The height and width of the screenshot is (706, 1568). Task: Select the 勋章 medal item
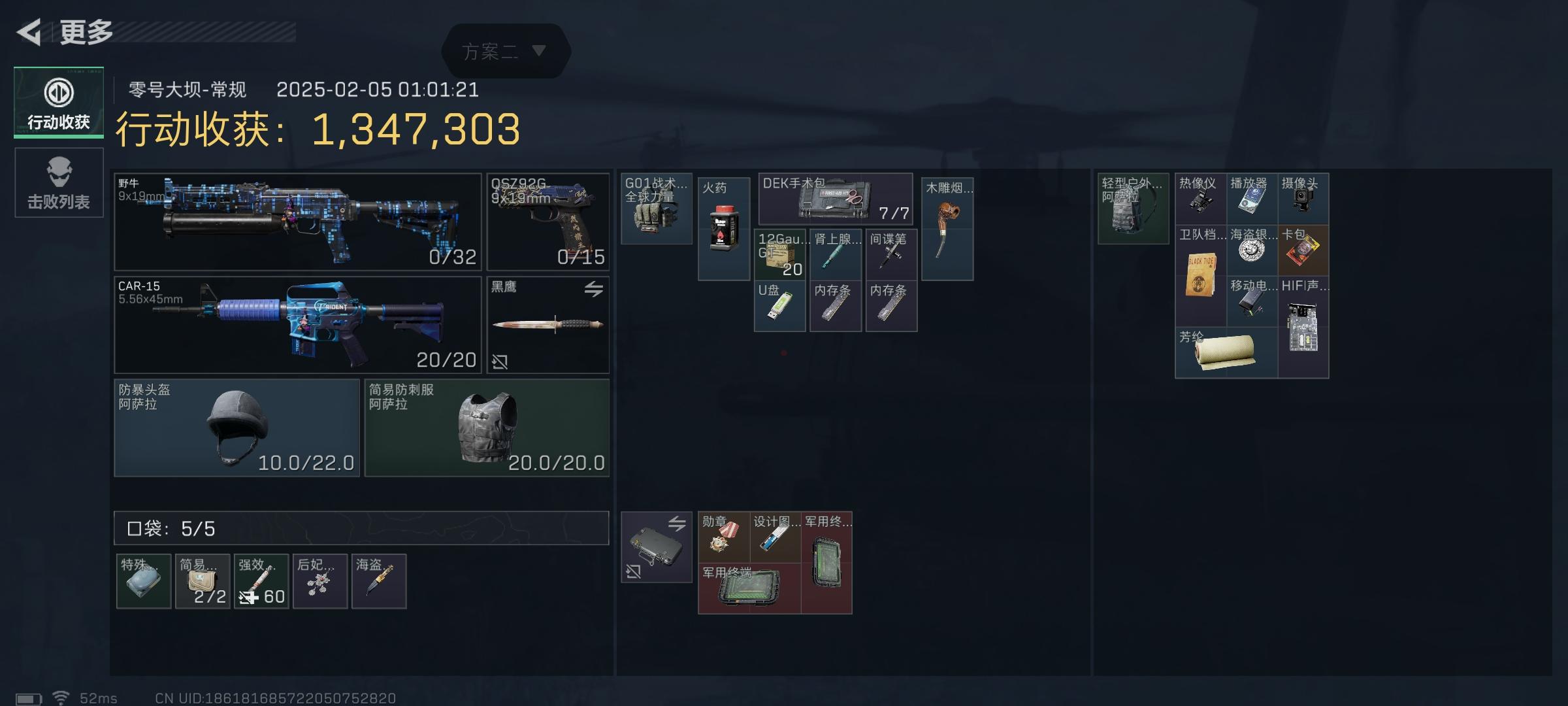[x=724, y=537]
